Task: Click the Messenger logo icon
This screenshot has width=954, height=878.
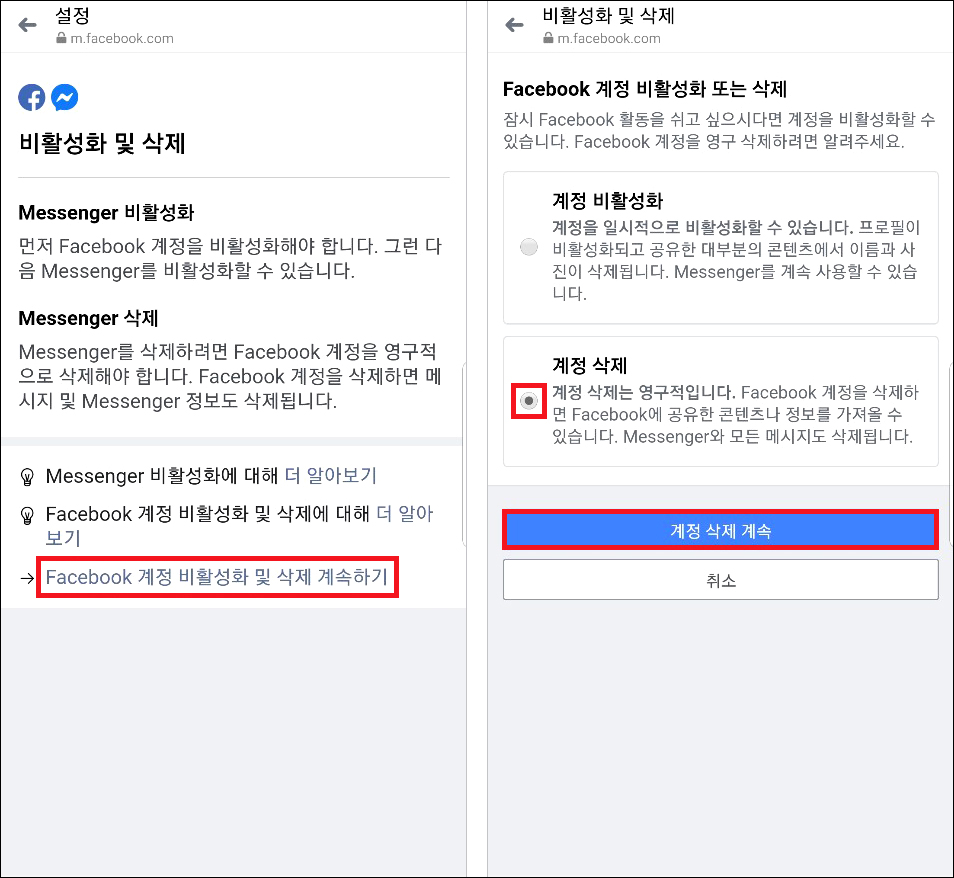Action: [64, 97]
